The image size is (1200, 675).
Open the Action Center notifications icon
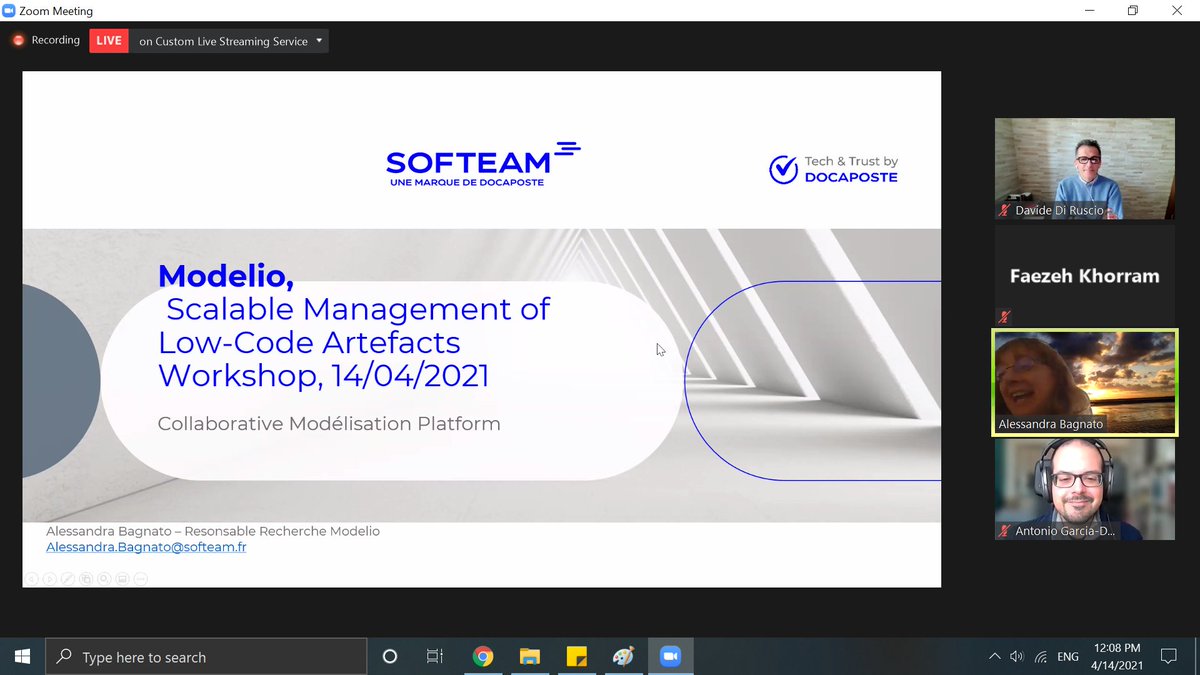tap(1167, 656)
